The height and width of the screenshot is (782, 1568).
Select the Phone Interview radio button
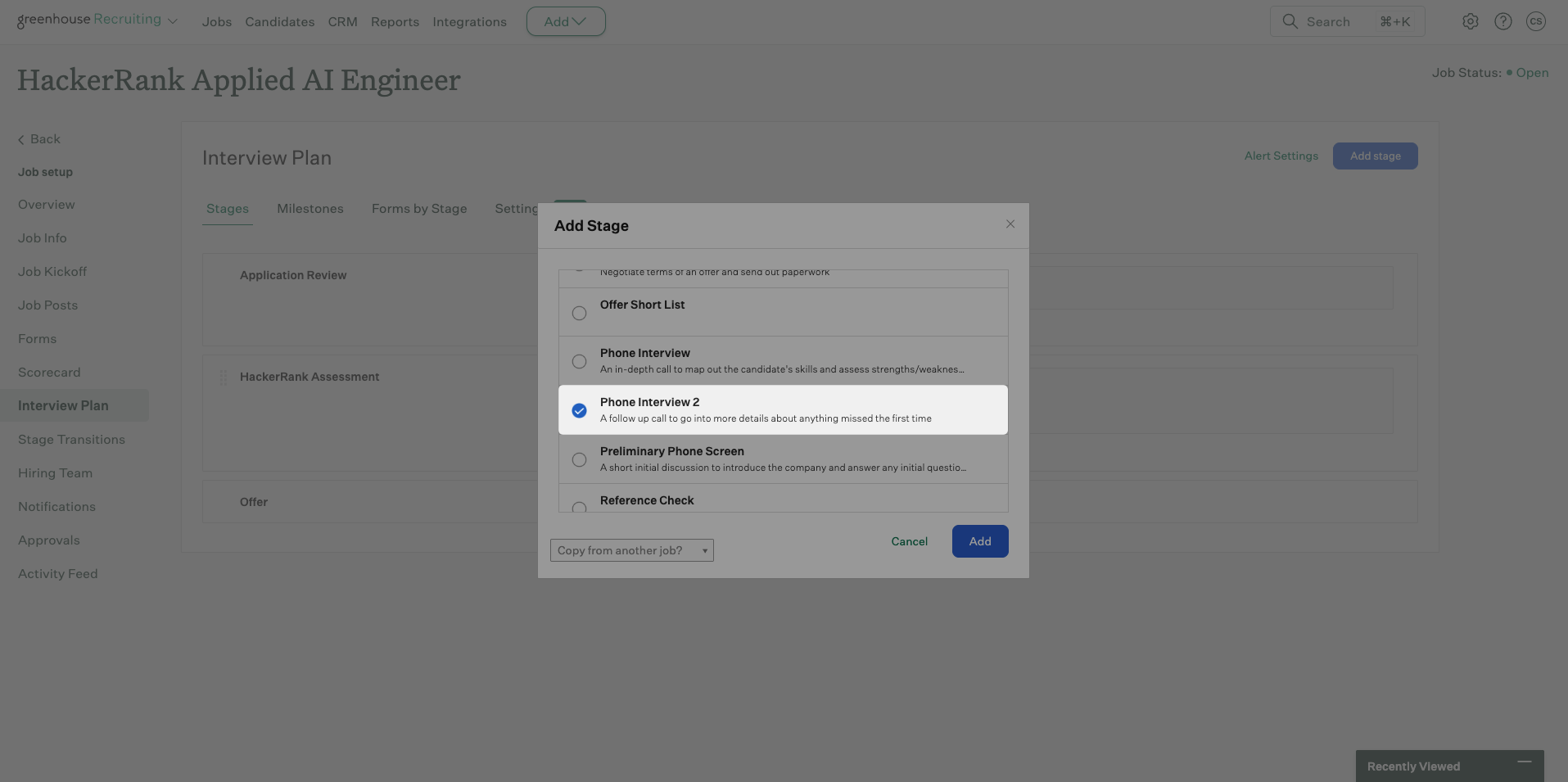[579, 361]
